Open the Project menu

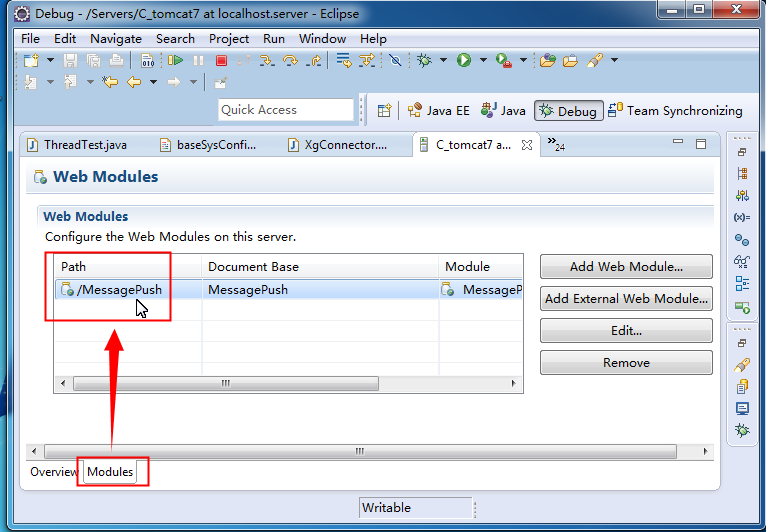pos(229,39)
